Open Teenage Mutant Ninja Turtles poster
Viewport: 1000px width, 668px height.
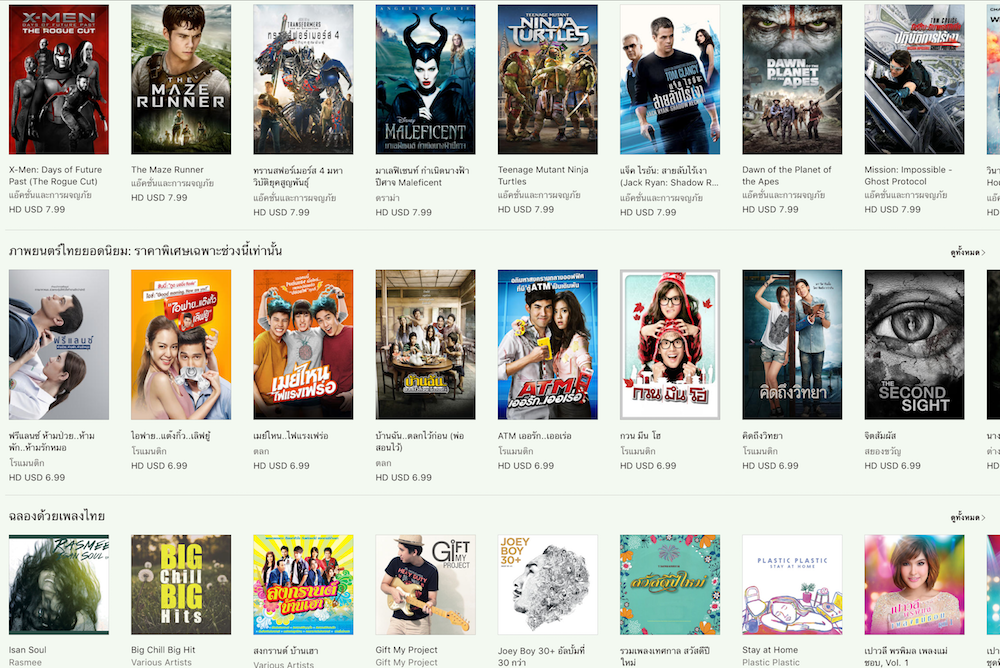(548, 79)
